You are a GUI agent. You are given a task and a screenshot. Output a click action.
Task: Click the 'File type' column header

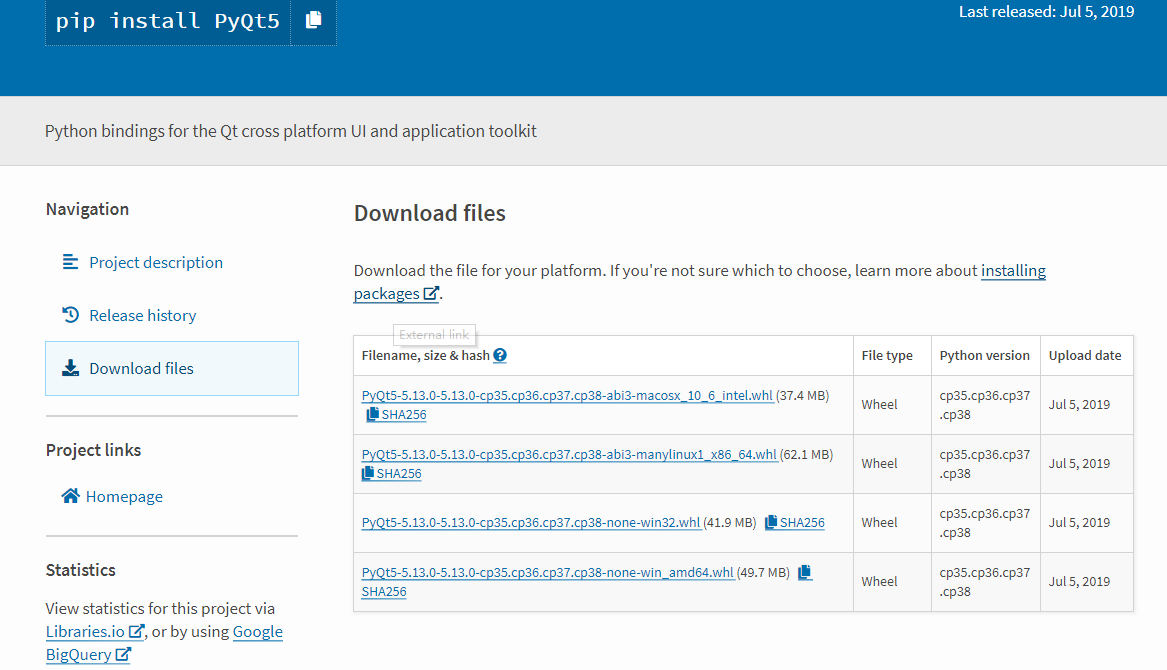click(x=887, y=355)
